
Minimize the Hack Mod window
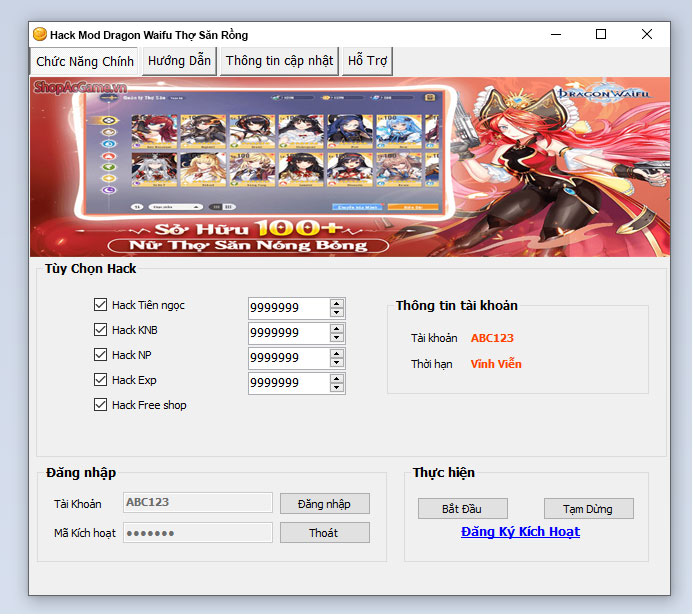tap(556, 34)
